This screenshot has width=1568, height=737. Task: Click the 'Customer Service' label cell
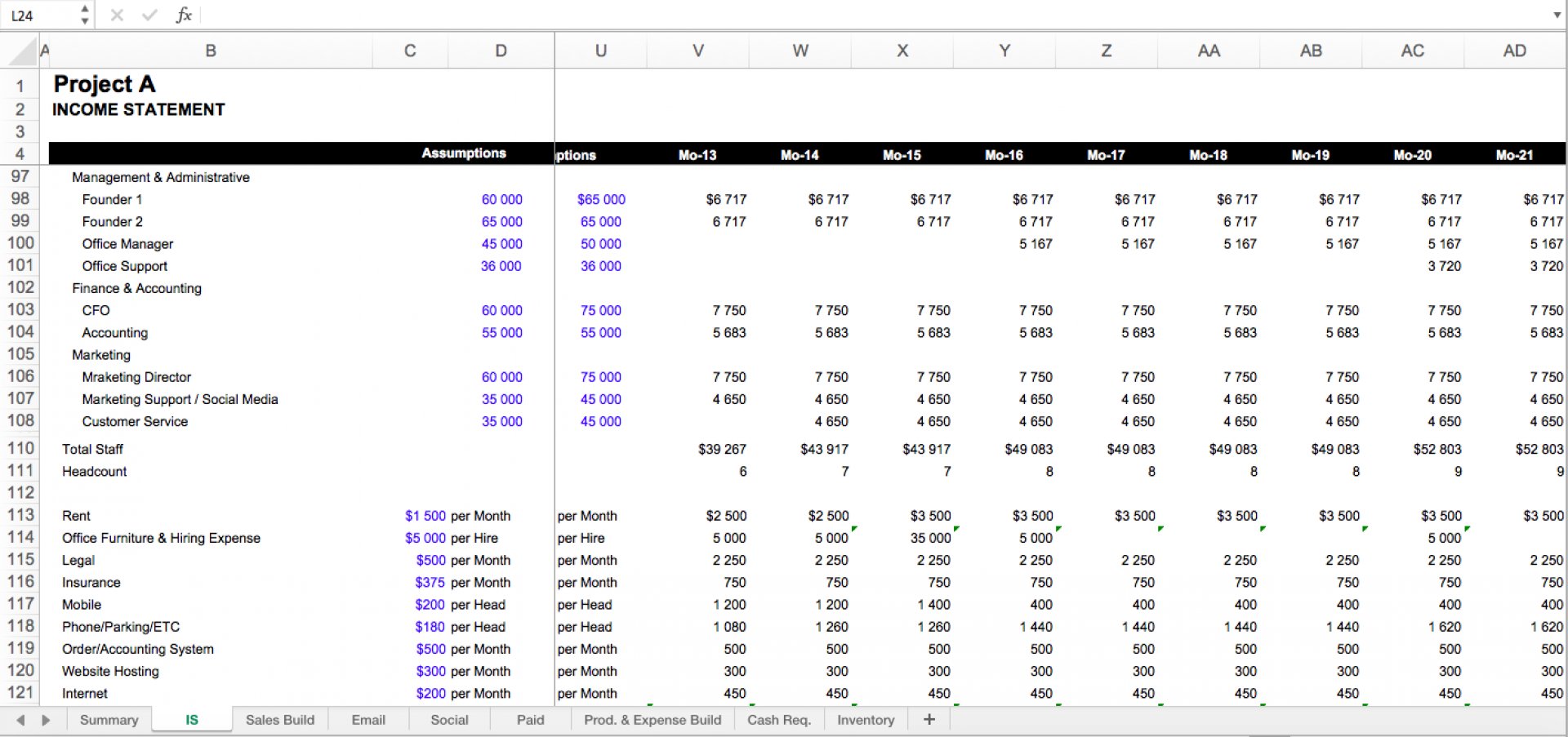pyautogui.click(x=135, y=421)
